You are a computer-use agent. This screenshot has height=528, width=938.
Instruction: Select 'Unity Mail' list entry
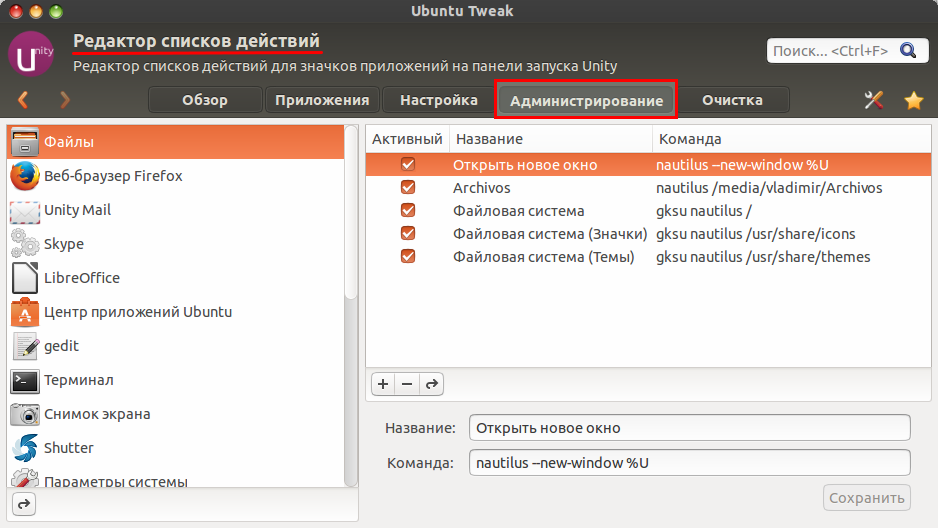coord(176,210)
